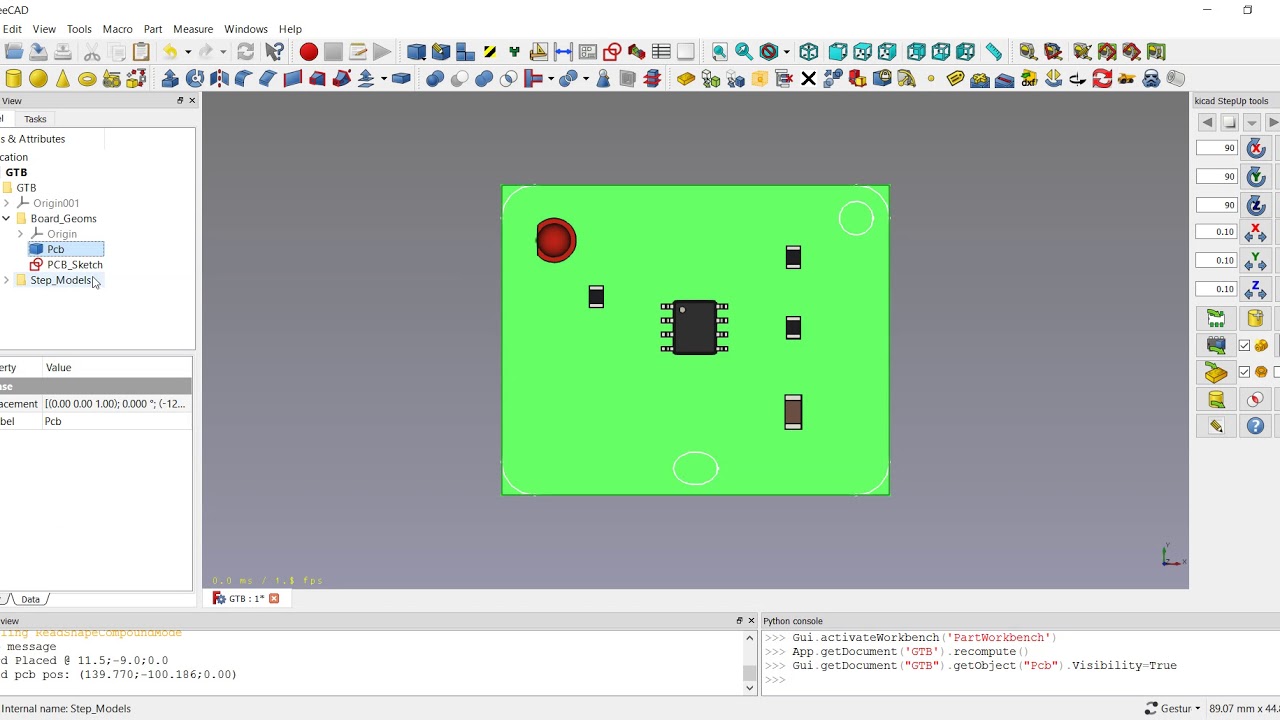Click the central IC chip on the PCB

(695, 327)
